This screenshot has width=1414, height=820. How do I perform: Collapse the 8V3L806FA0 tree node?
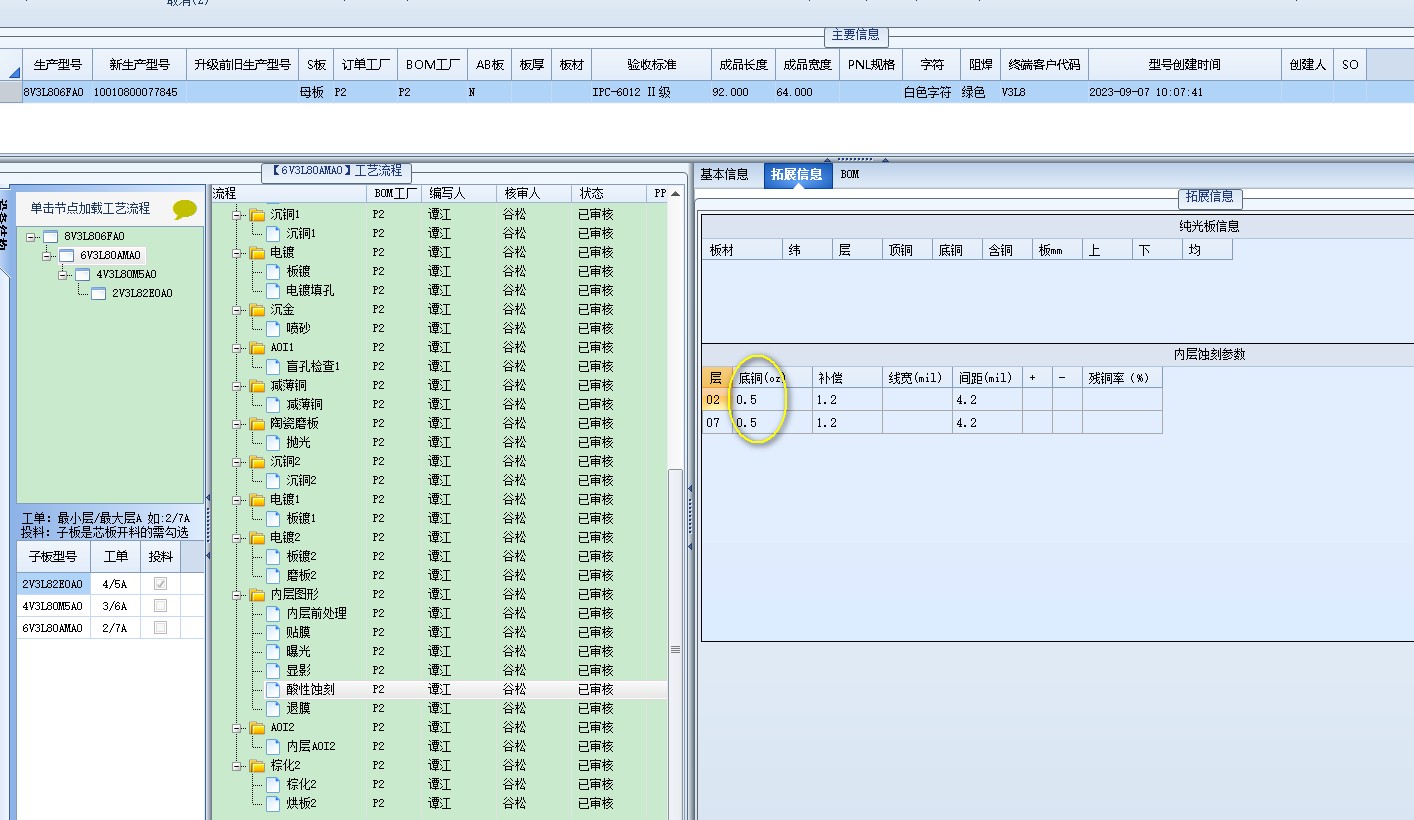pos(32,237)
